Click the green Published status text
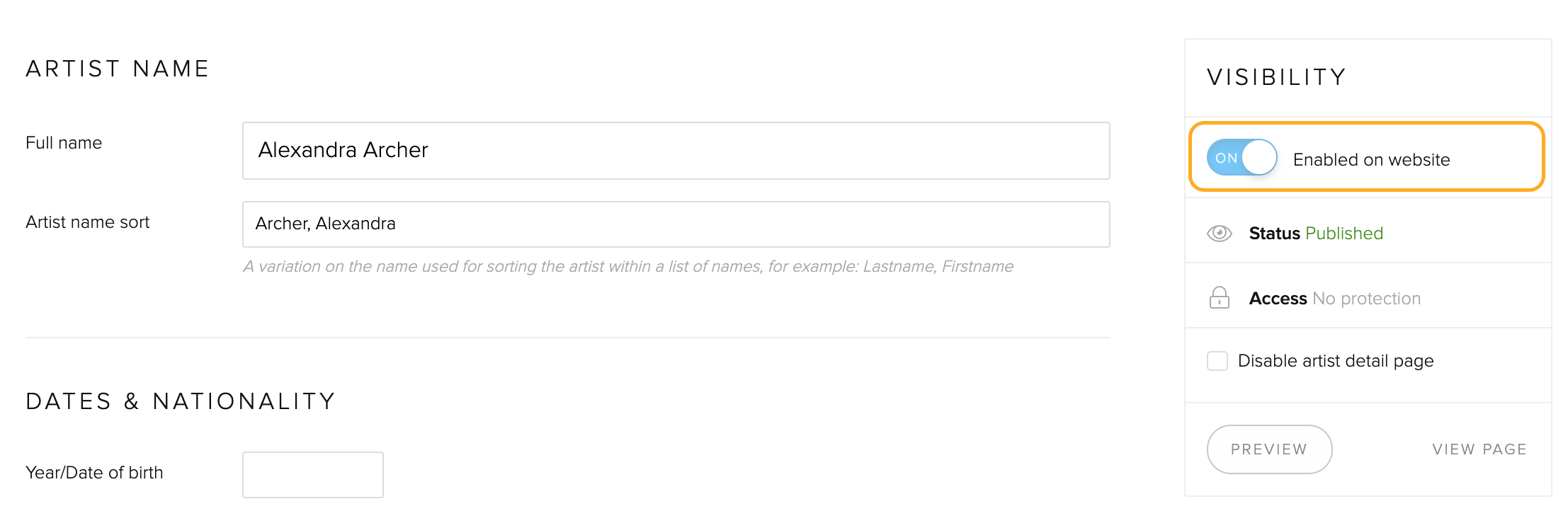Viewport: 1568px width, 511px height. [x=1343, y=234]
